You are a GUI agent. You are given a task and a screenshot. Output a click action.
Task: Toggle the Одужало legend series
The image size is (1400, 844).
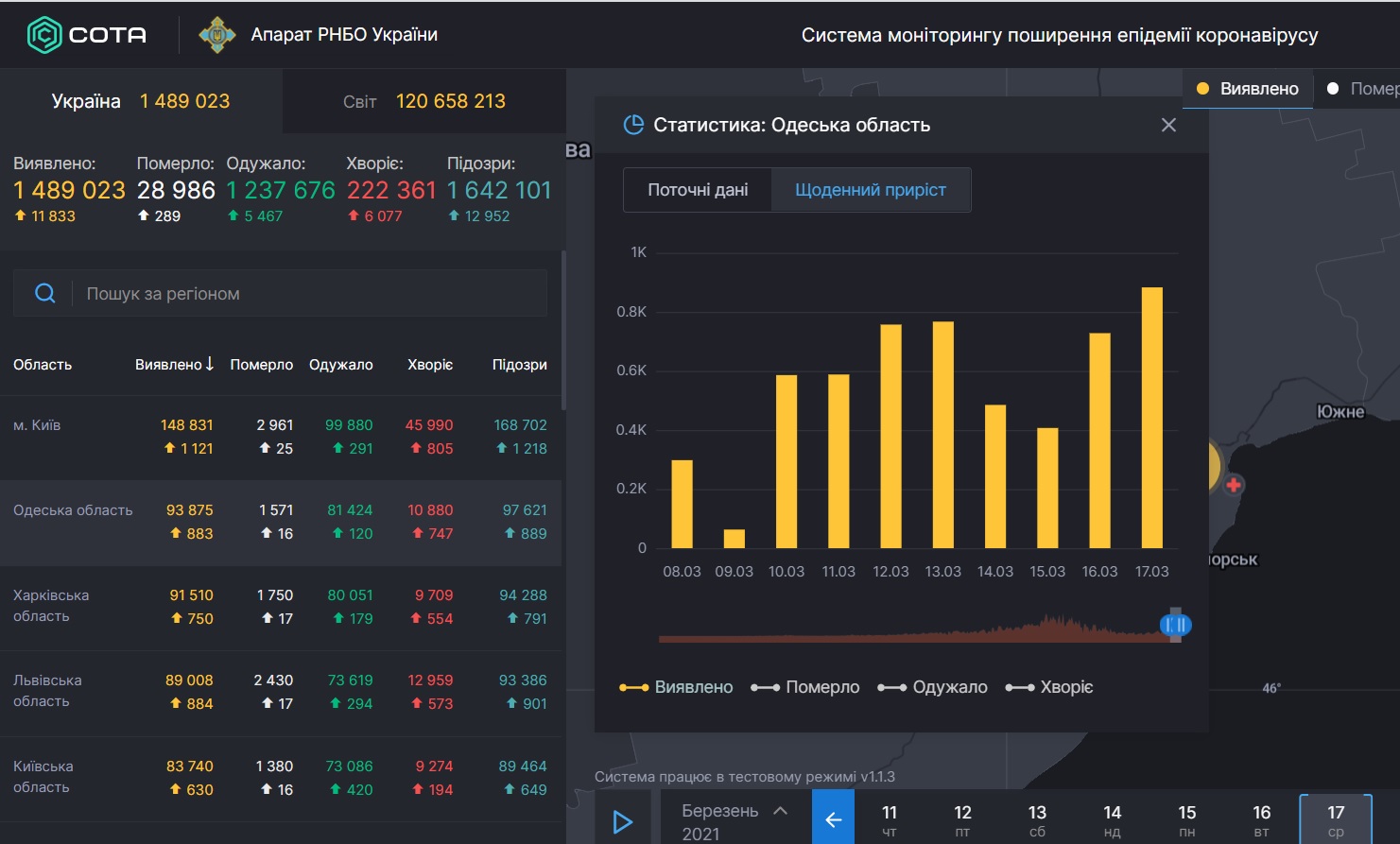pyautogui.click(x=933, y=687)
